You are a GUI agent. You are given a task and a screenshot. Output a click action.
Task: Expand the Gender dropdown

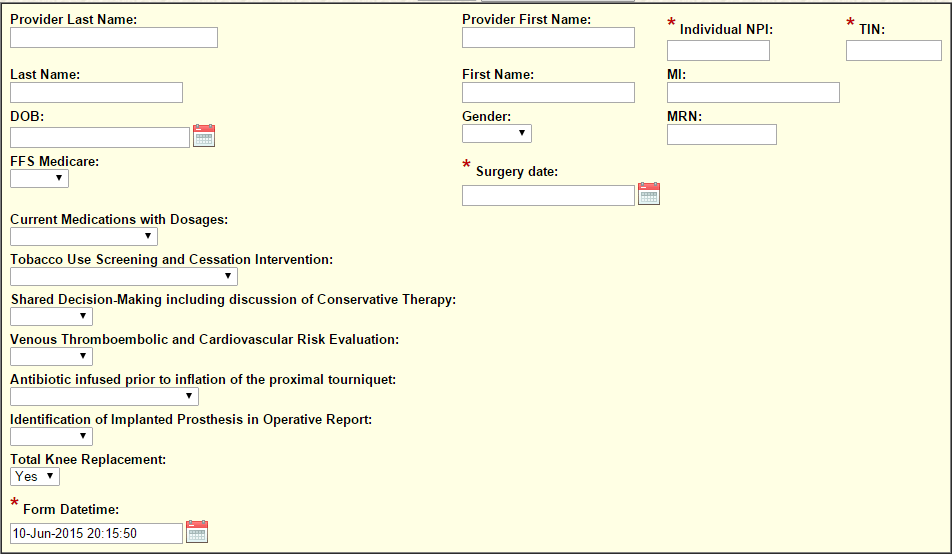(x=497, y=133)
